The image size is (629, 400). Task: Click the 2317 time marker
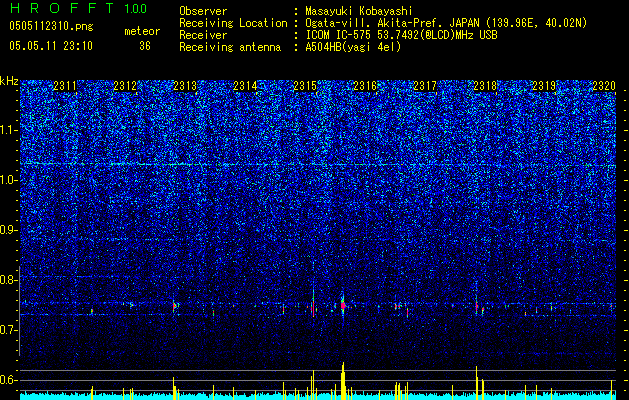coord(425,86)
